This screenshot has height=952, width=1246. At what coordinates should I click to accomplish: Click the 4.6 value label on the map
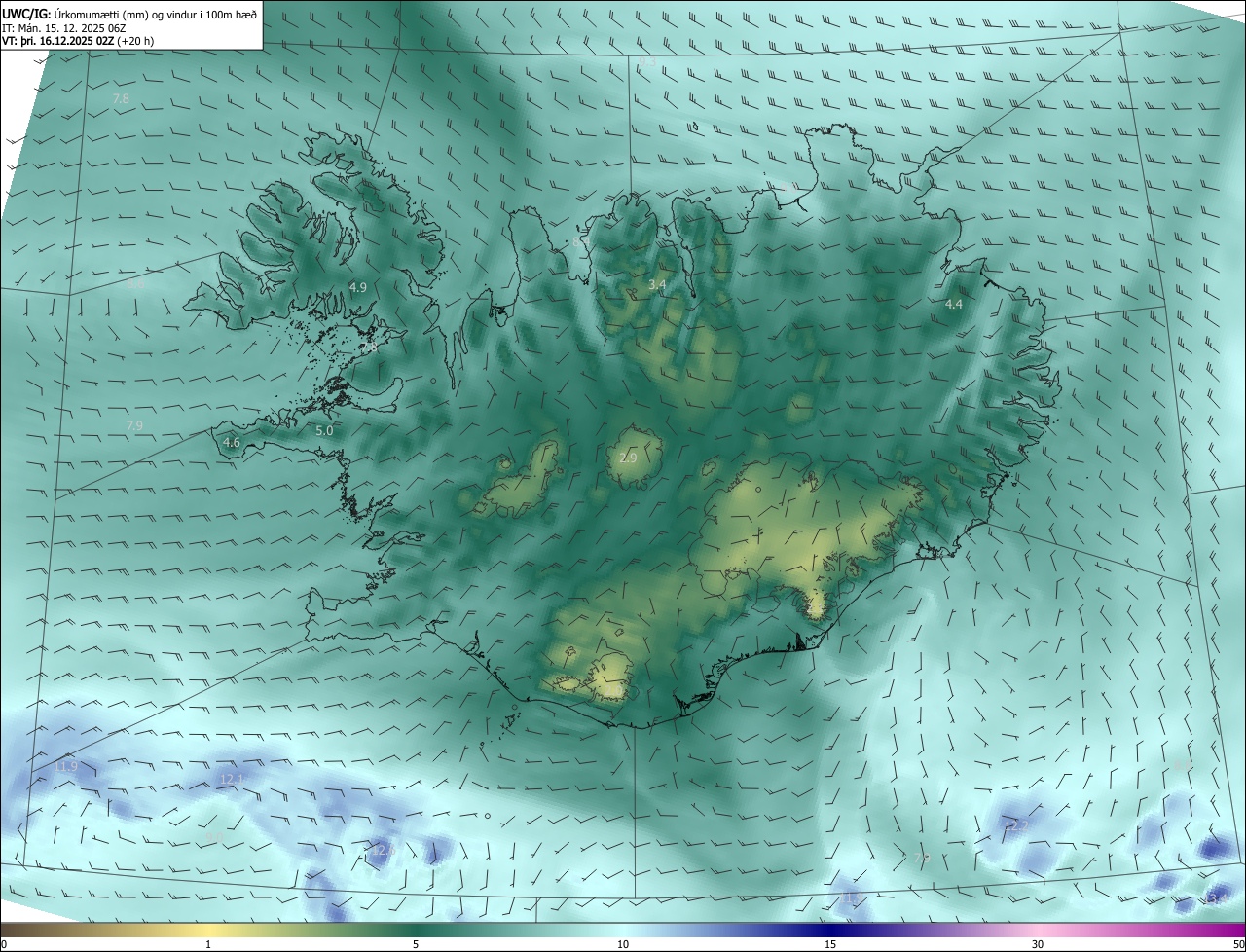click(x=232, y=442)
